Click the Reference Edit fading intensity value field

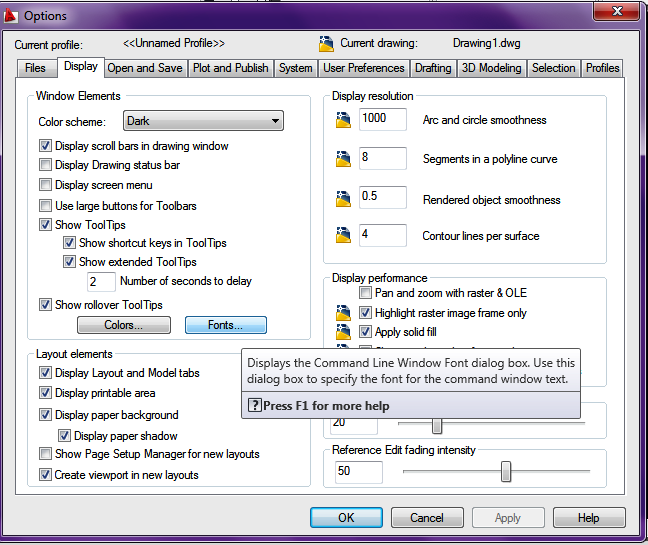click(x=359, y=472)
